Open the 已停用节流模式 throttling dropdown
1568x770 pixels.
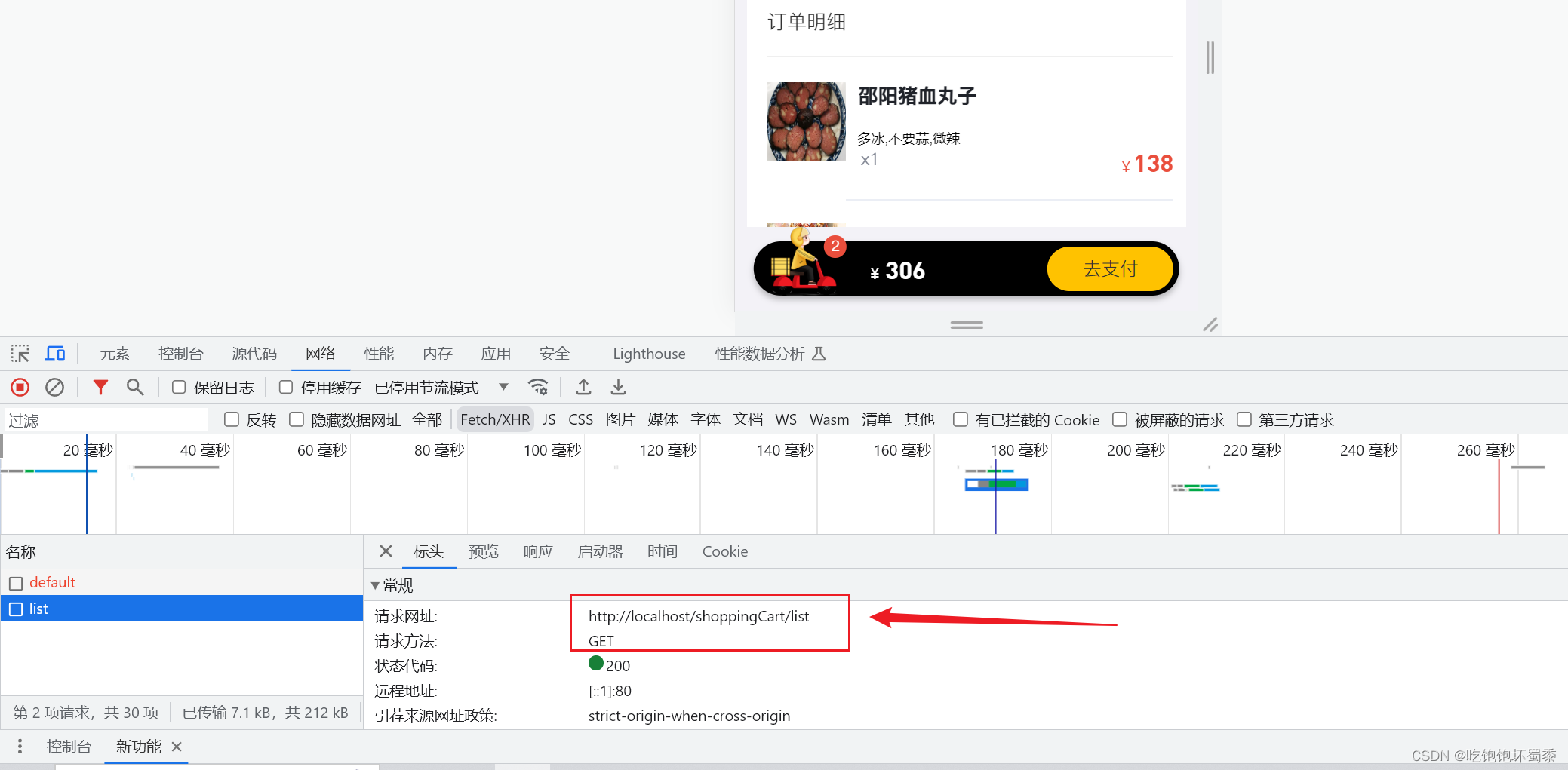point(503,387)
